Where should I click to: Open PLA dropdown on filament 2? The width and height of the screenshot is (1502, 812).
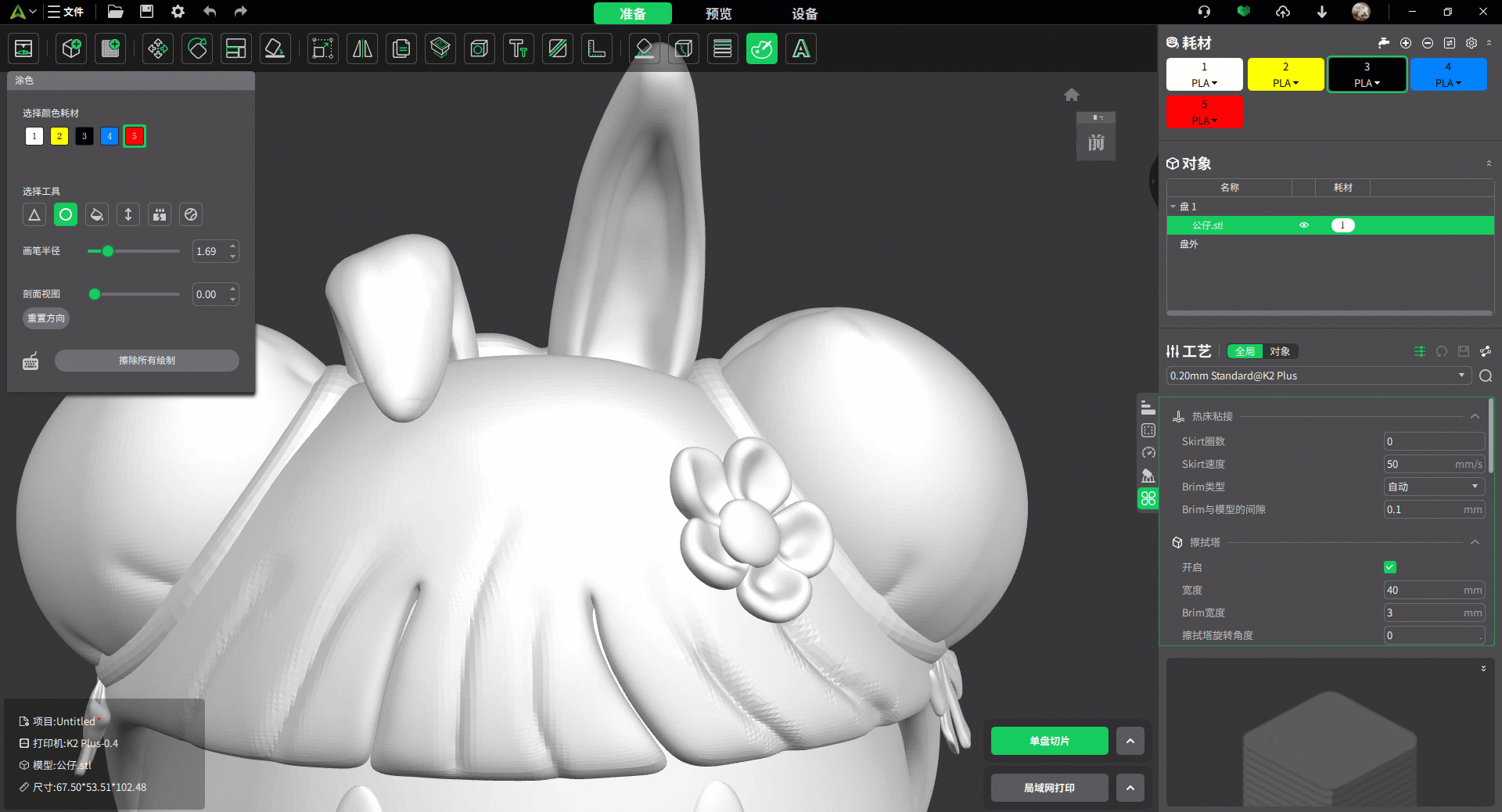click(1285, 83)
